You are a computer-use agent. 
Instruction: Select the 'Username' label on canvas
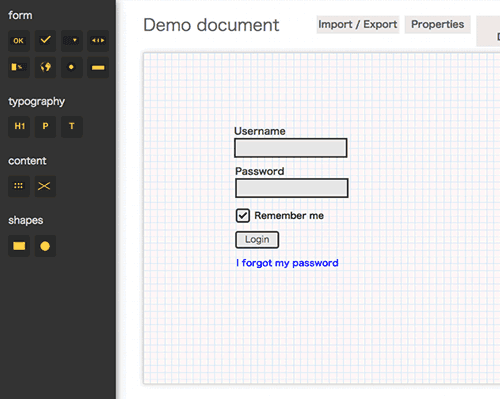click(x=260, y=131)
